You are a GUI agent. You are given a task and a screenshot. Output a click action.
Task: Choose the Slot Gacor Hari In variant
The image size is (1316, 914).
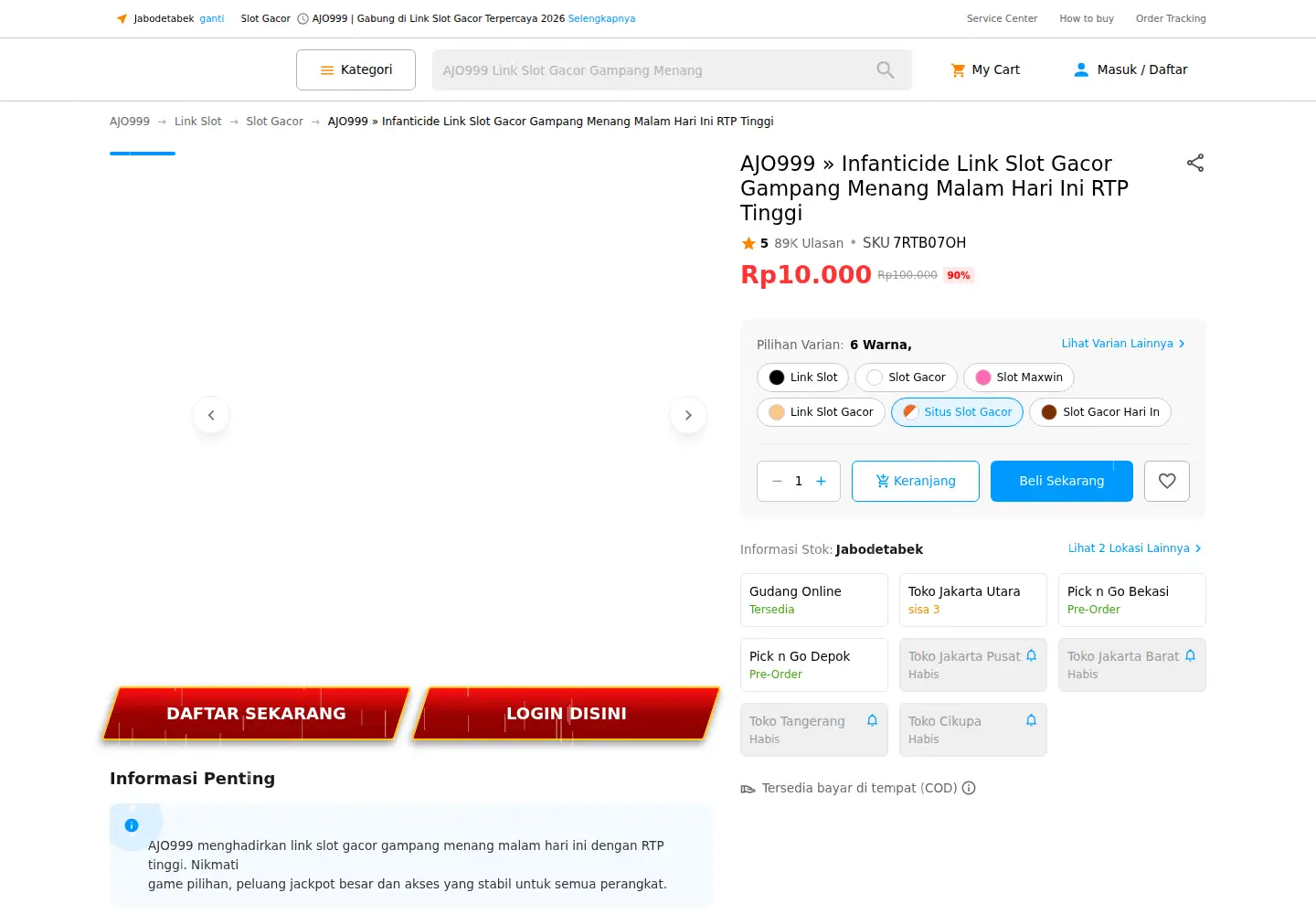[1100, 412]
